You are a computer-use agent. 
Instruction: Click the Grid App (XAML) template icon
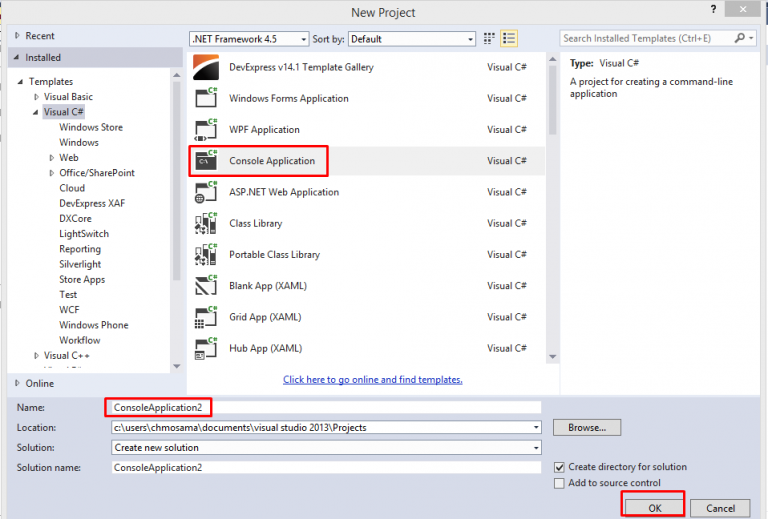click(206, 317)
